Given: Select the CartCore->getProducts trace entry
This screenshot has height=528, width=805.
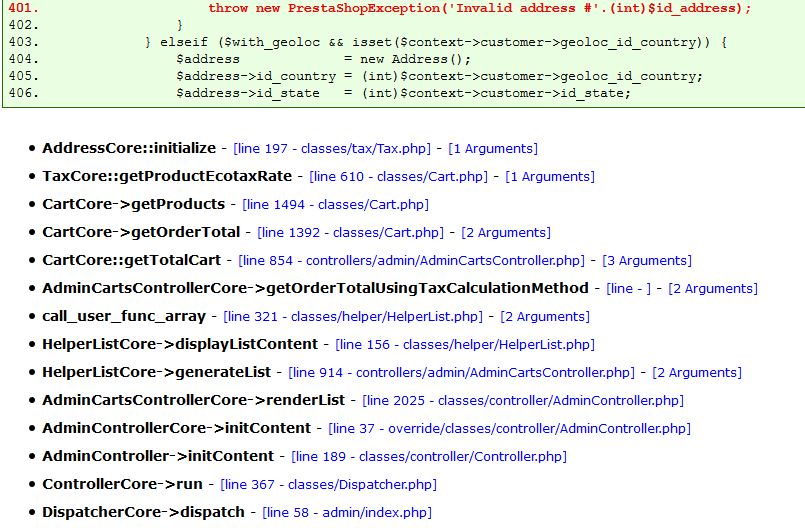Looking at the screenshot, I should [133, 204].
